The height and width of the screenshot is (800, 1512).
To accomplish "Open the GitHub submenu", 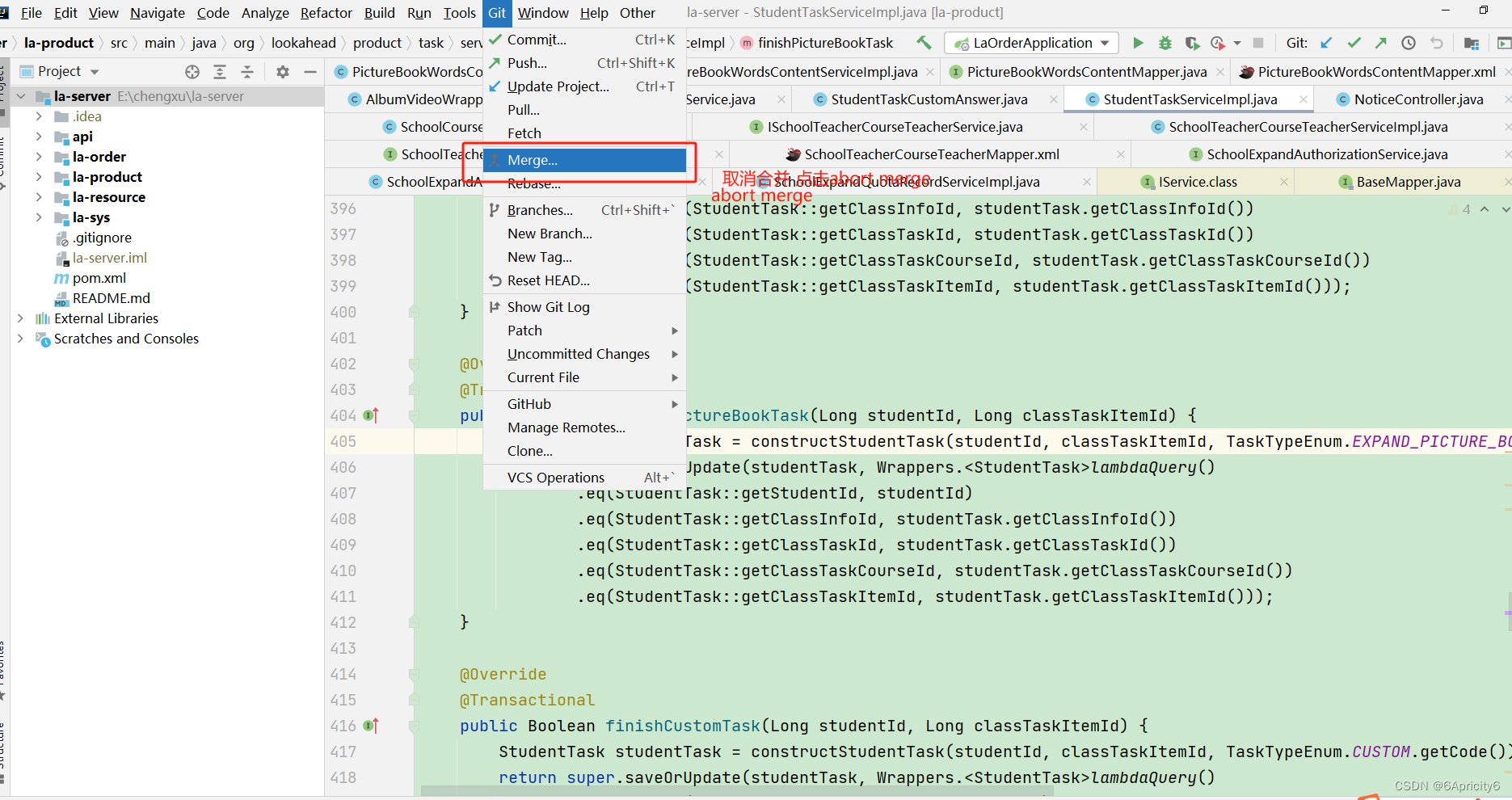I will coord(584,404).
